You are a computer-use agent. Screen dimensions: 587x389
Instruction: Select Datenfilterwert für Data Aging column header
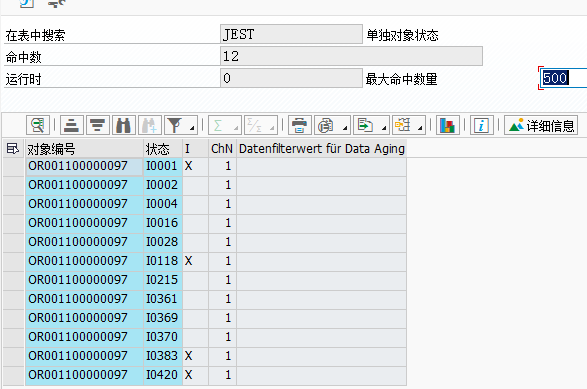[x=322, y=149]
